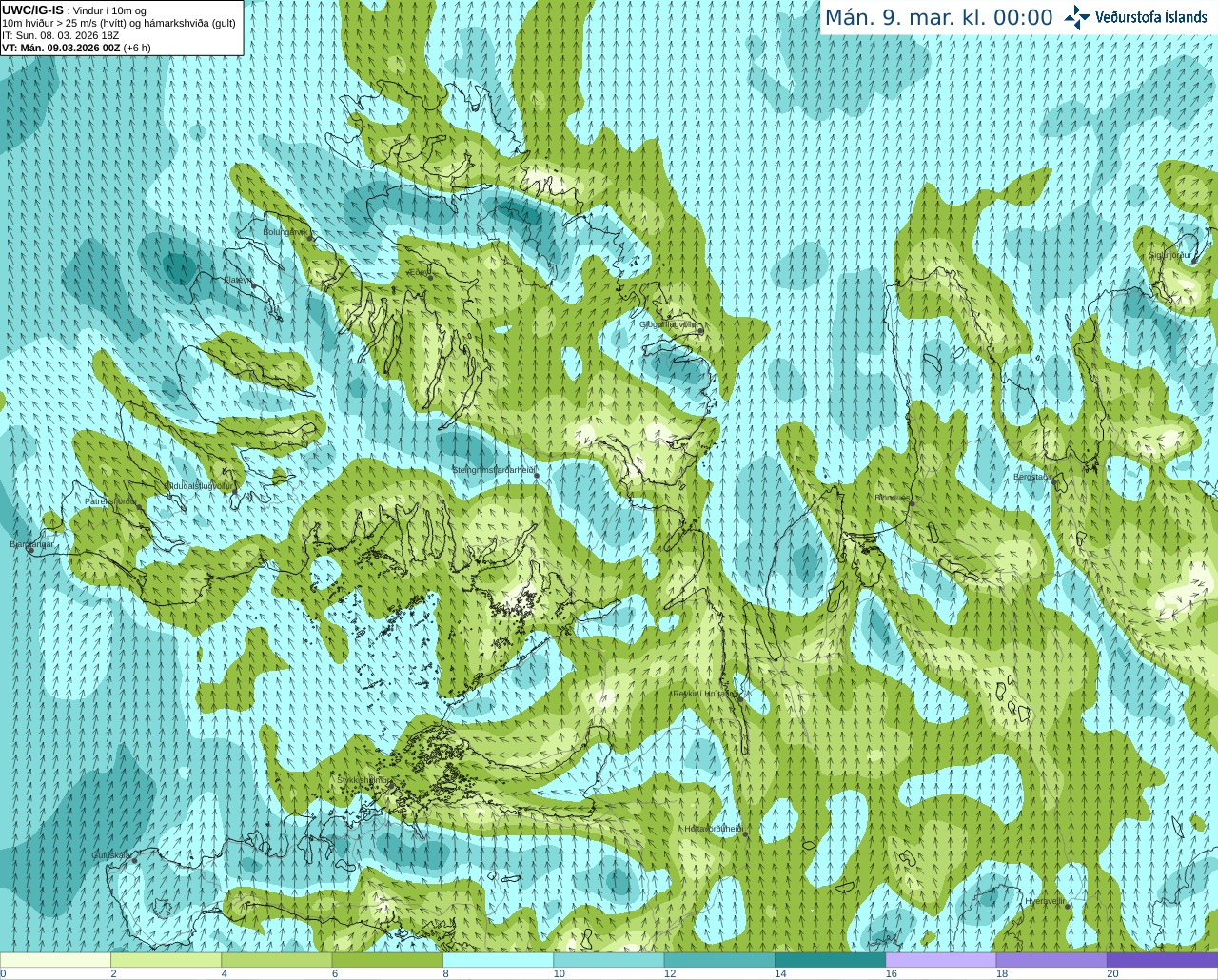Click the '10m hviður > 25 m/s' description line
Image resolution: width=1218 pixels, height=980 pixels.
click(119, 23)
